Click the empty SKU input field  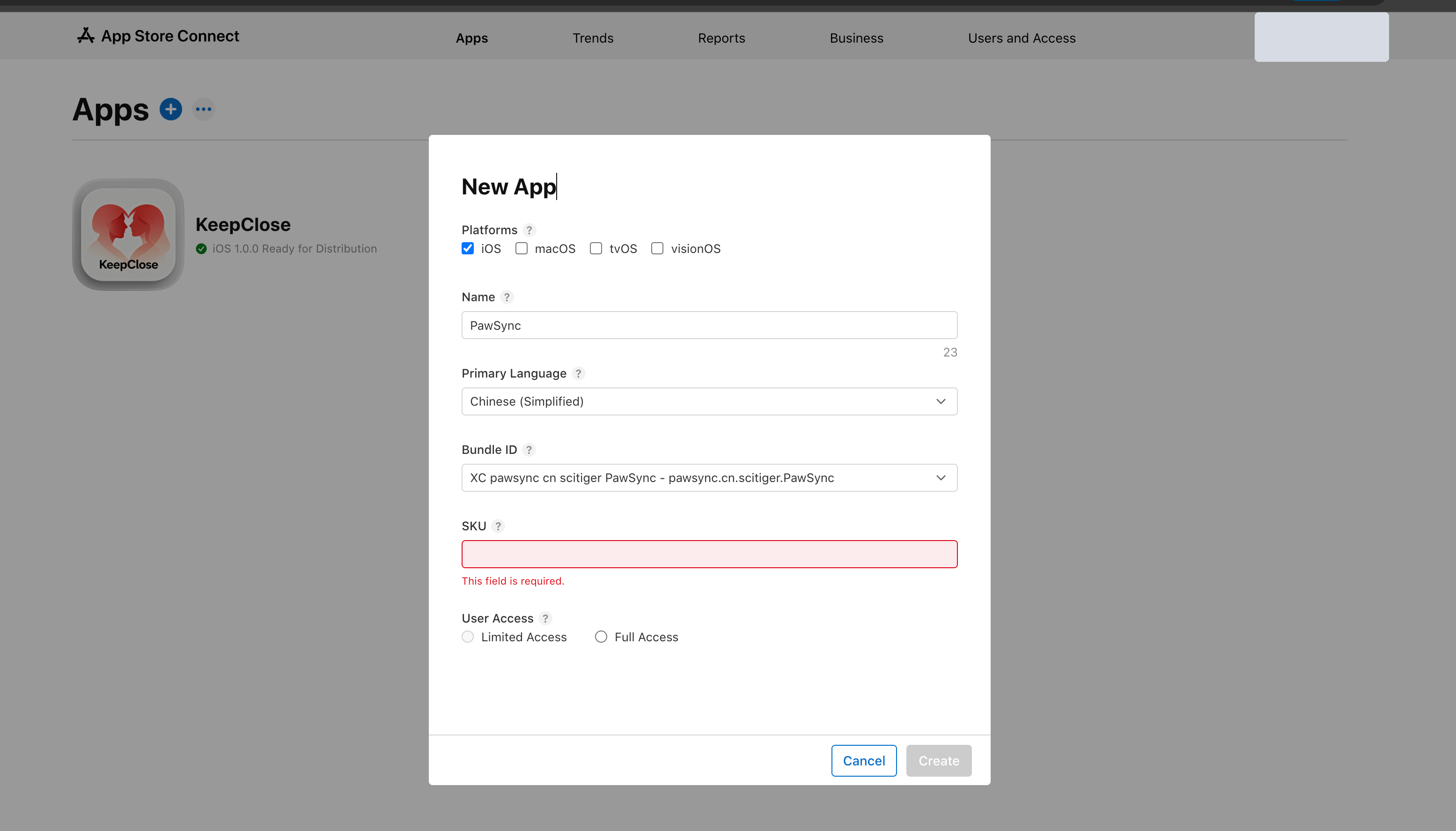click(x=709, y=554)
